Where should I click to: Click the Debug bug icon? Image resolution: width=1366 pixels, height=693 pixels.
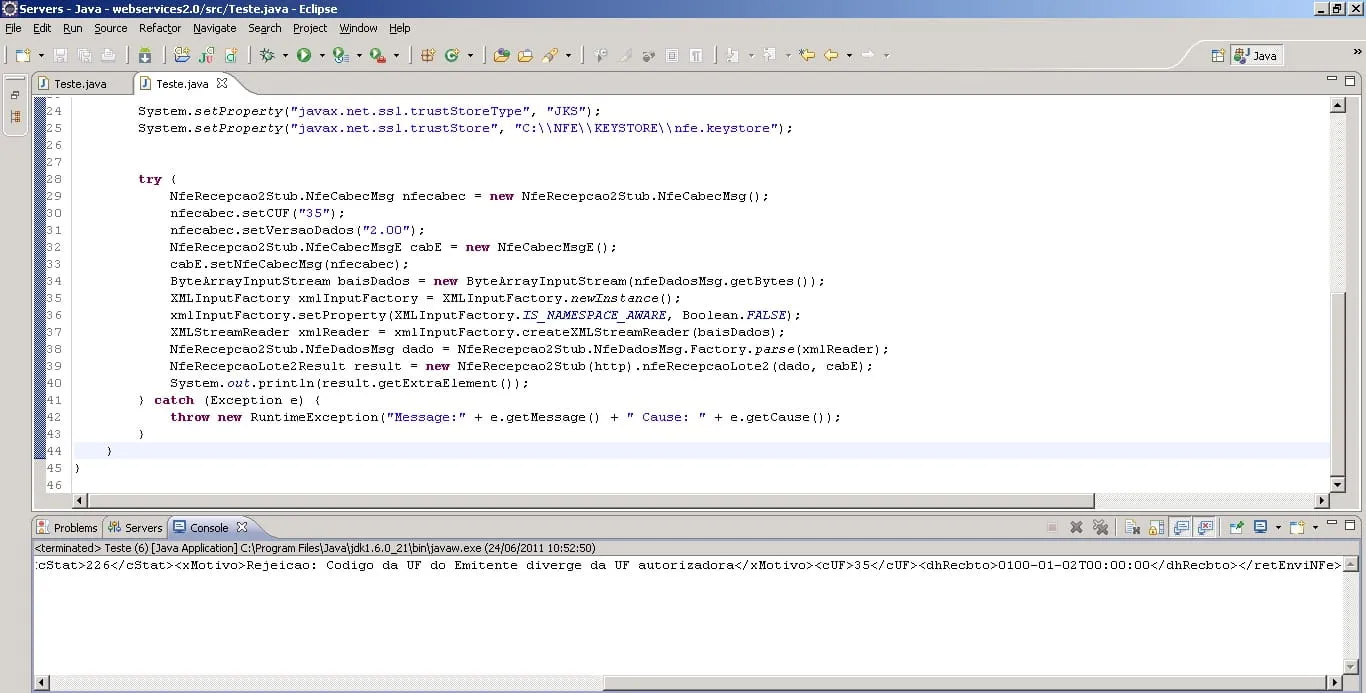click(x=267, y=56)
